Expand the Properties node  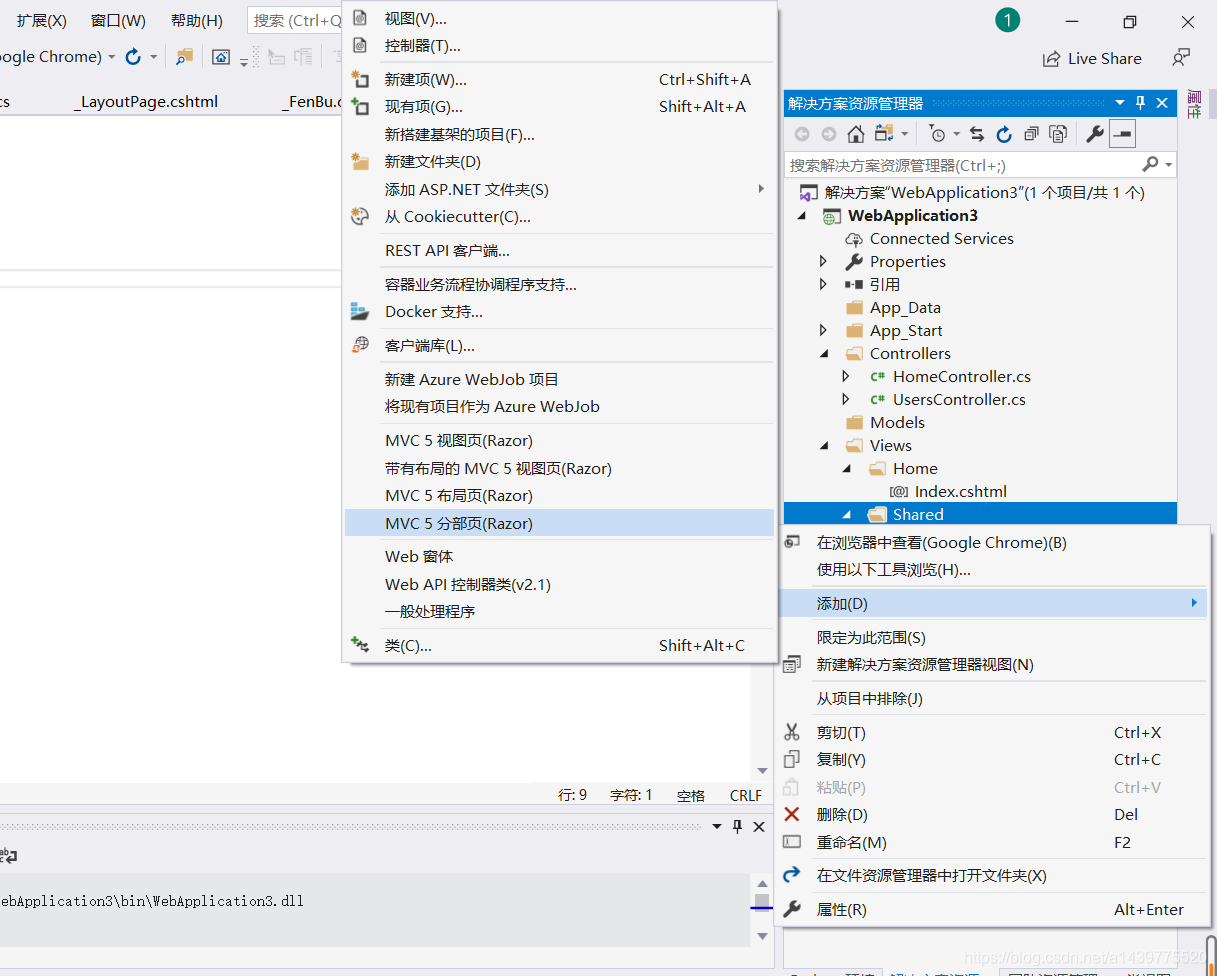pos(823,262)
